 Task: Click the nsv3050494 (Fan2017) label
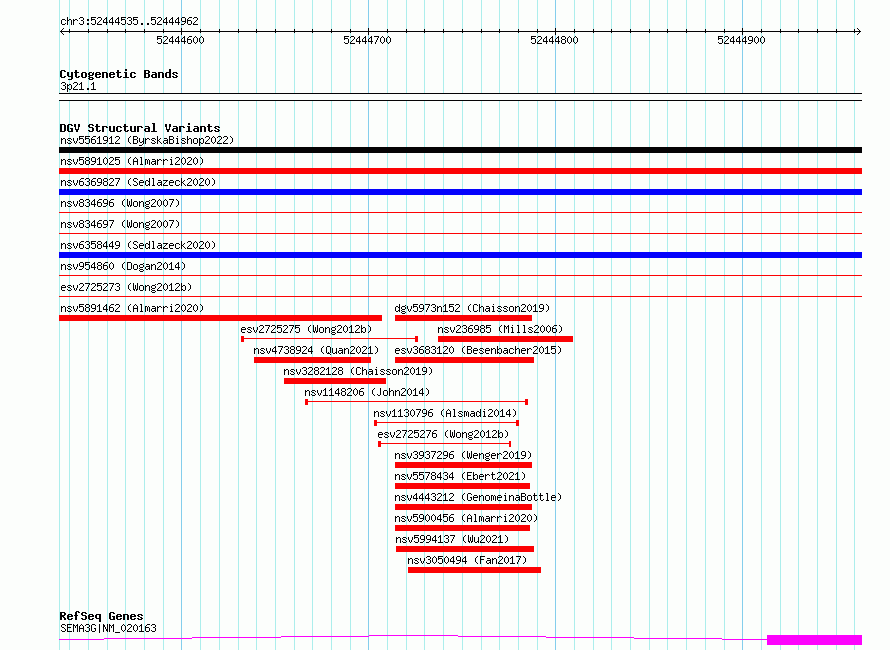coord(467,560)
